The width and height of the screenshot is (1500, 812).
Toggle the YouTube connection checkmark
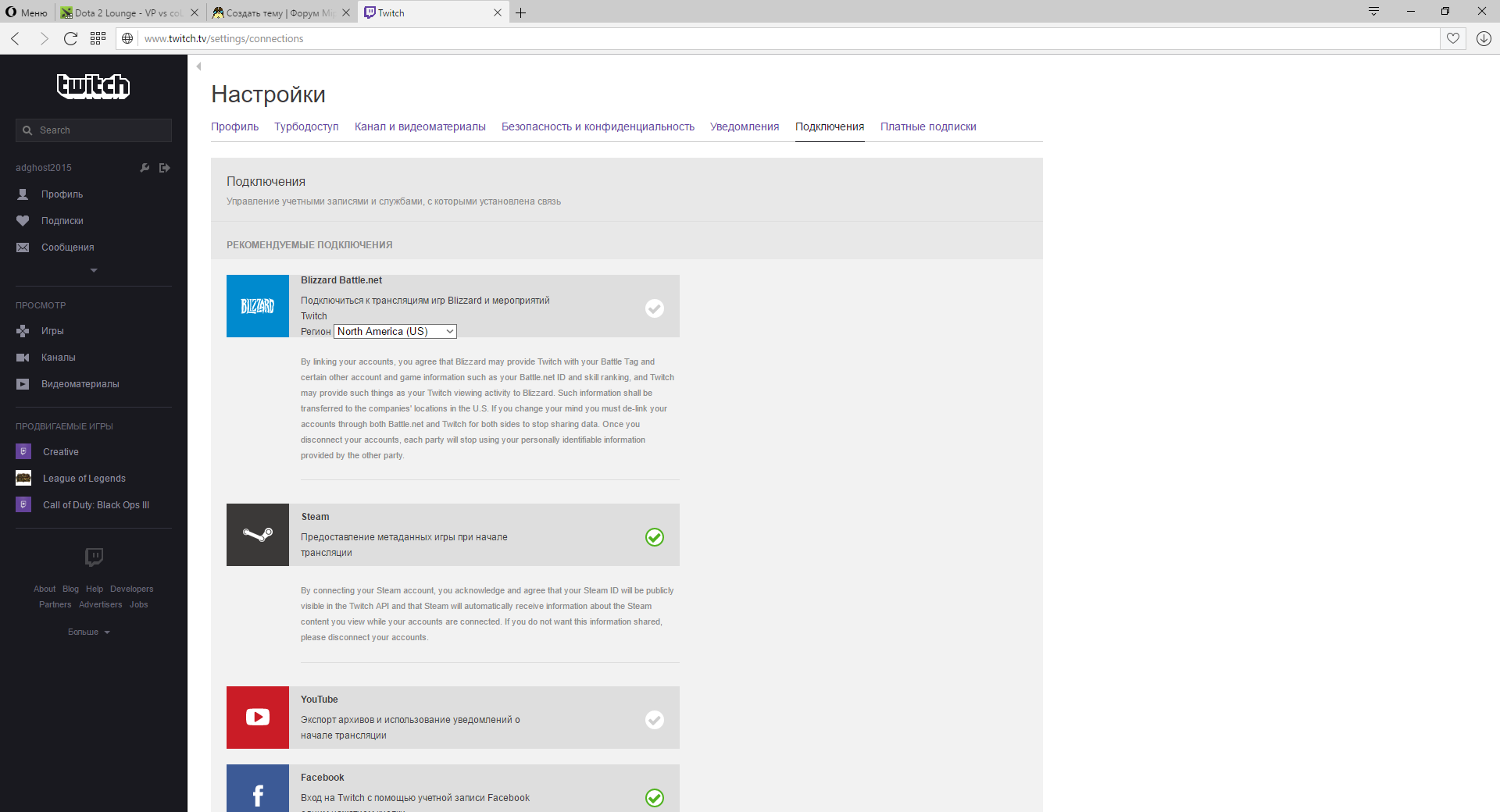point(655,720)
